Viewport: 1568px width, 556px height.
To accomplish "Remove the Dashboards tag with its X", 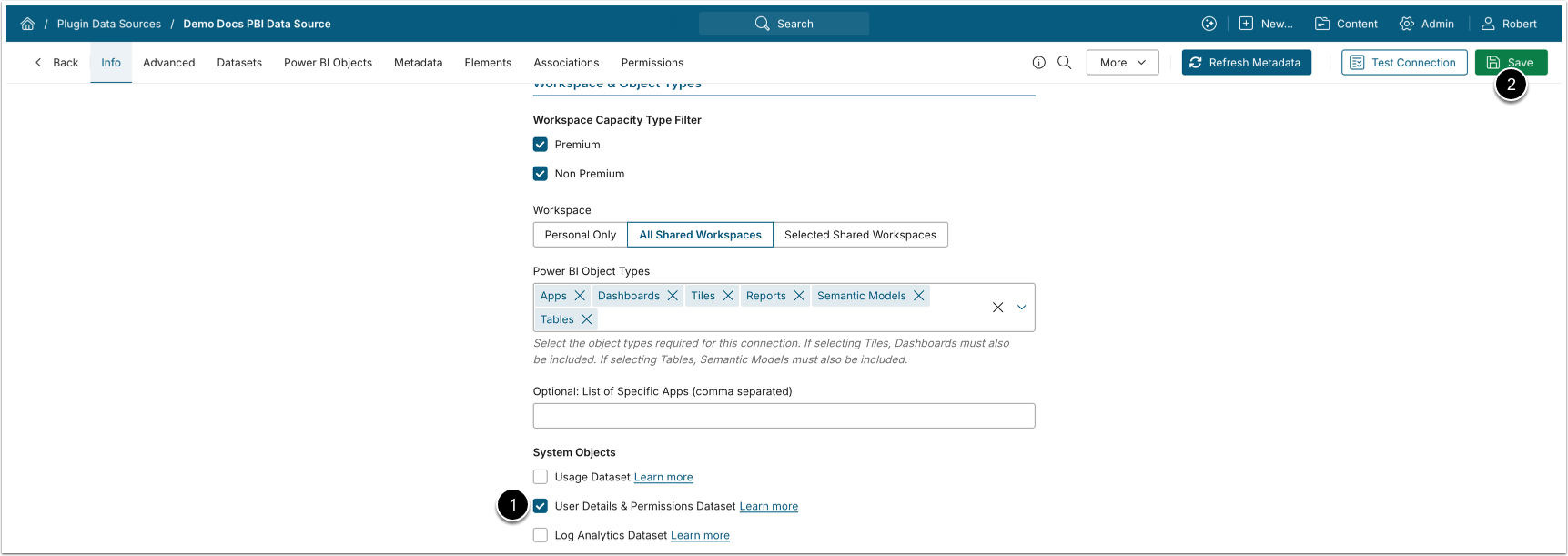I will [x=673, y=296].
